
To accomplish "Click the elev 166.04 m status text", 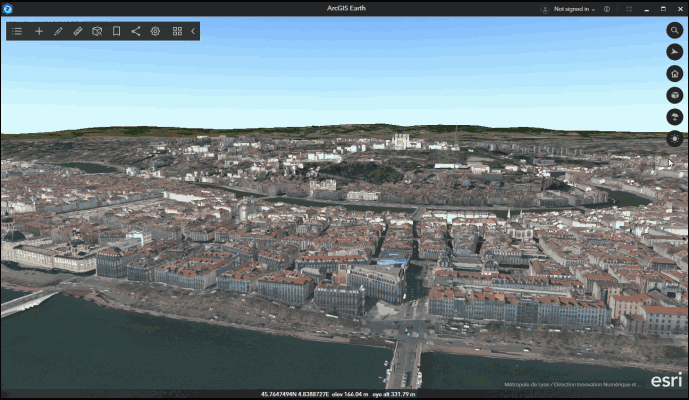I will point(350,394).
